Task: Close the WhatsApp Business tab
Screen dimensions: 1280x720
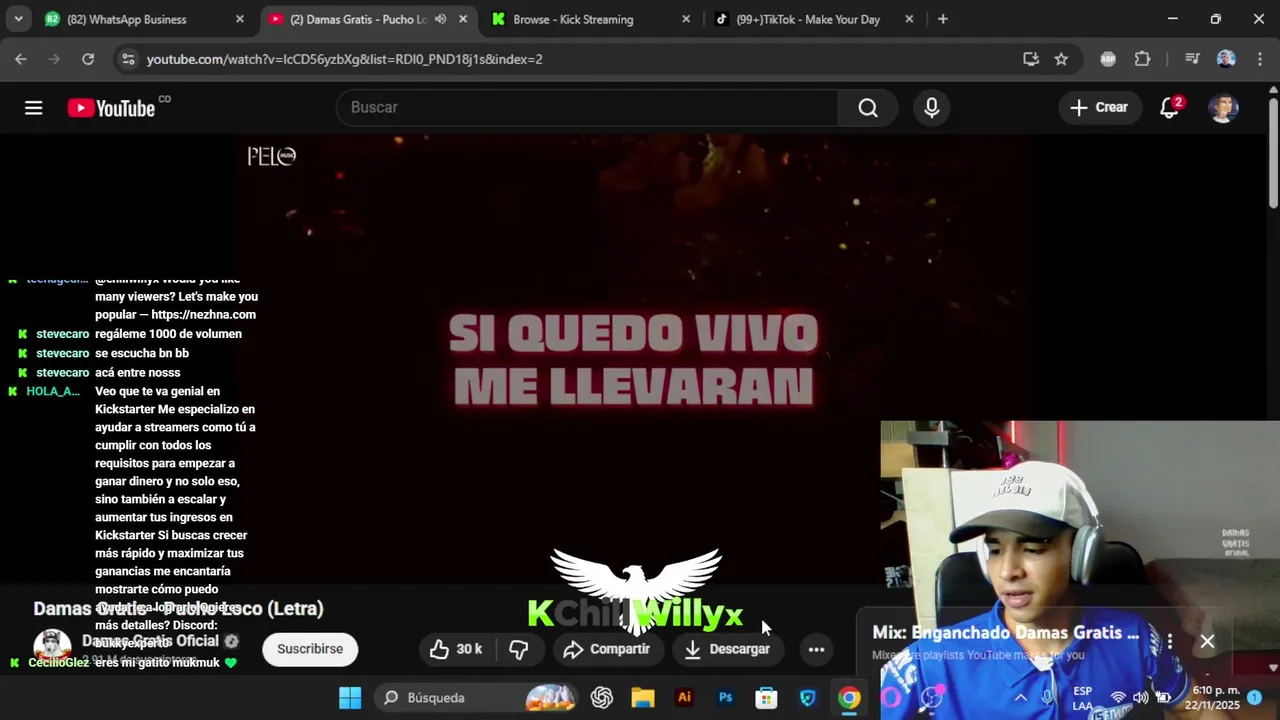Action: [239, 19]
